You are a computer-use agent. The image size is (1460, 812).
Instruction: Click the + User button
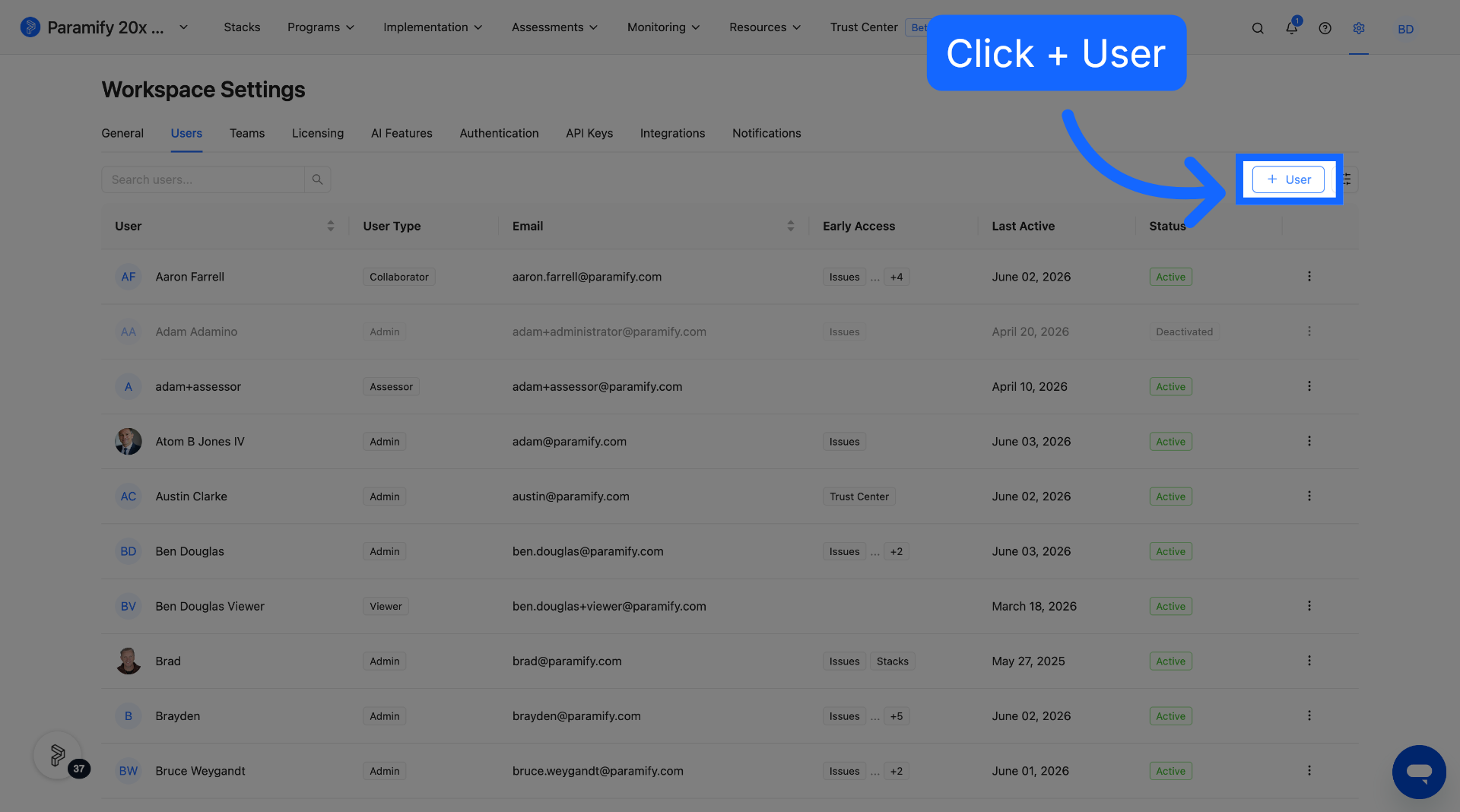1288,179
